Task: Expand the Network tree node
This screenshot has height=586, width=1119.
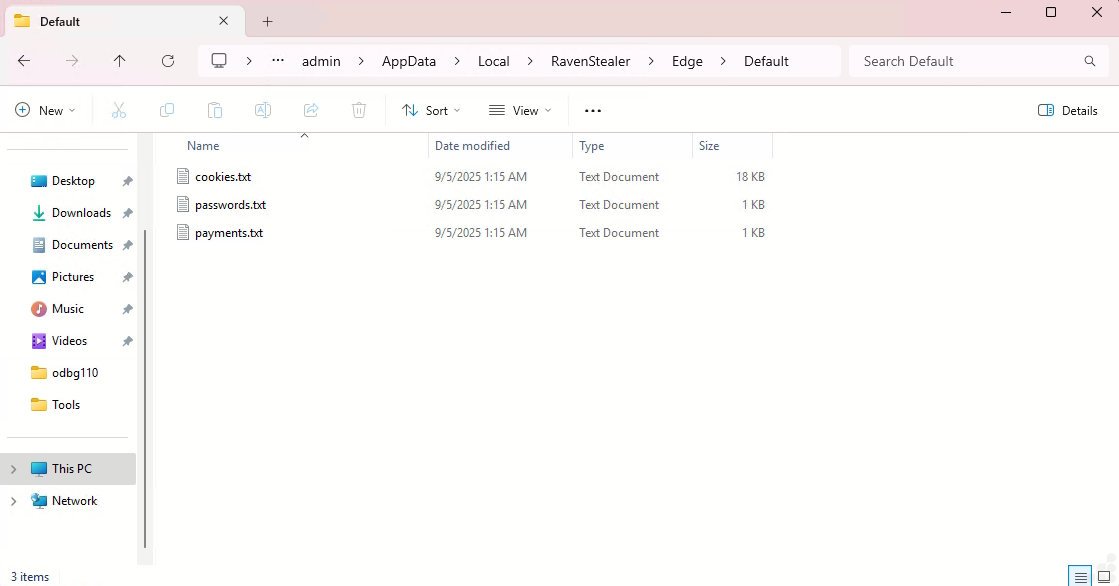Action: pyautogui.click(x=14, y=501)
